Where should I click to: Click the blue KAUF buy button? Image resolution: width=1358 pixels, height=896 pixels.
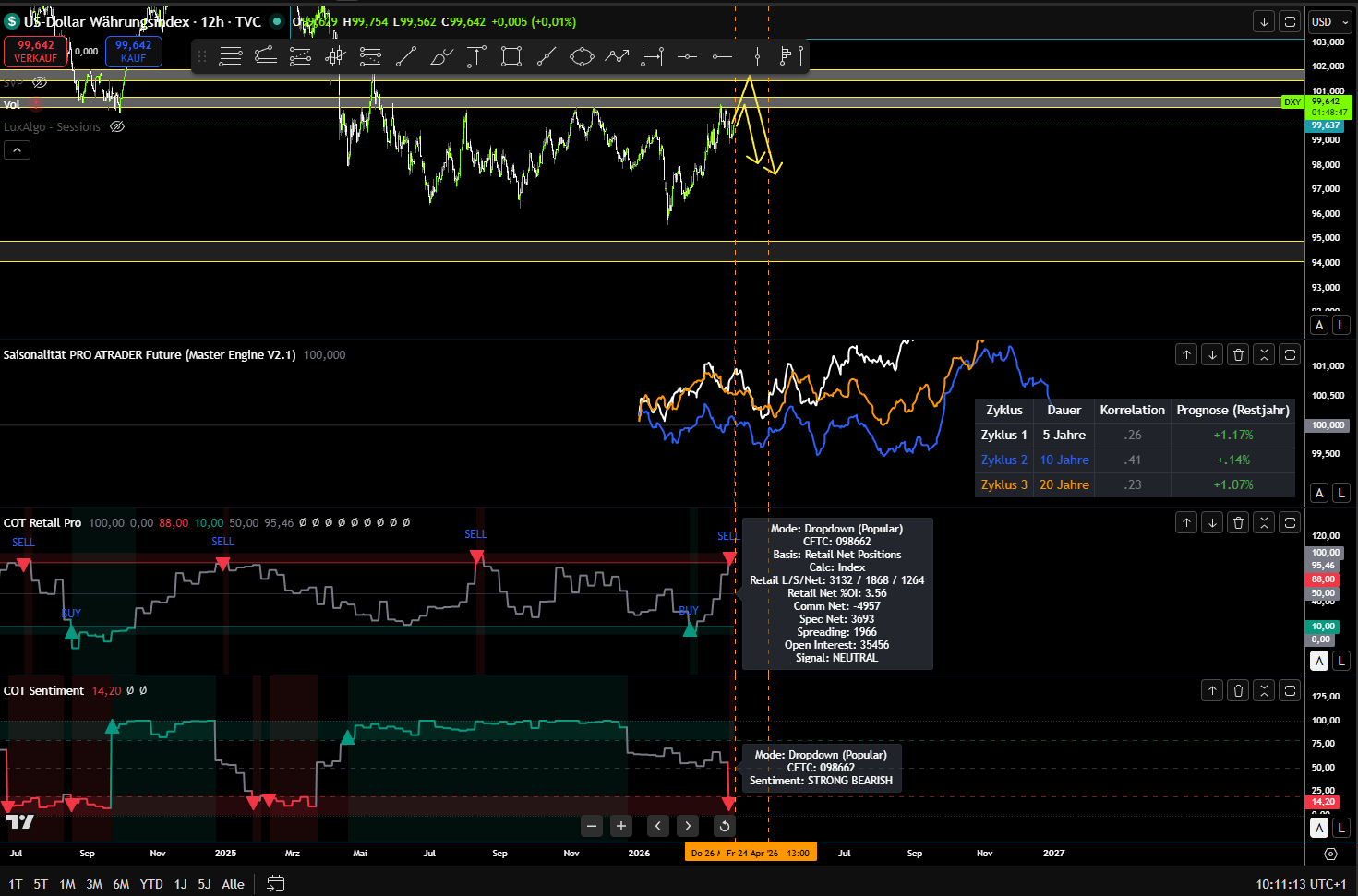[x=133, y=52]
